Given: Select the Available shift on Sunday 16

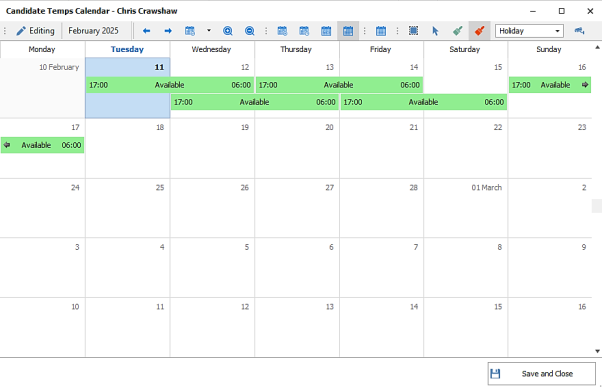Looking at the screenshot, I should click(x=550, y=85).
